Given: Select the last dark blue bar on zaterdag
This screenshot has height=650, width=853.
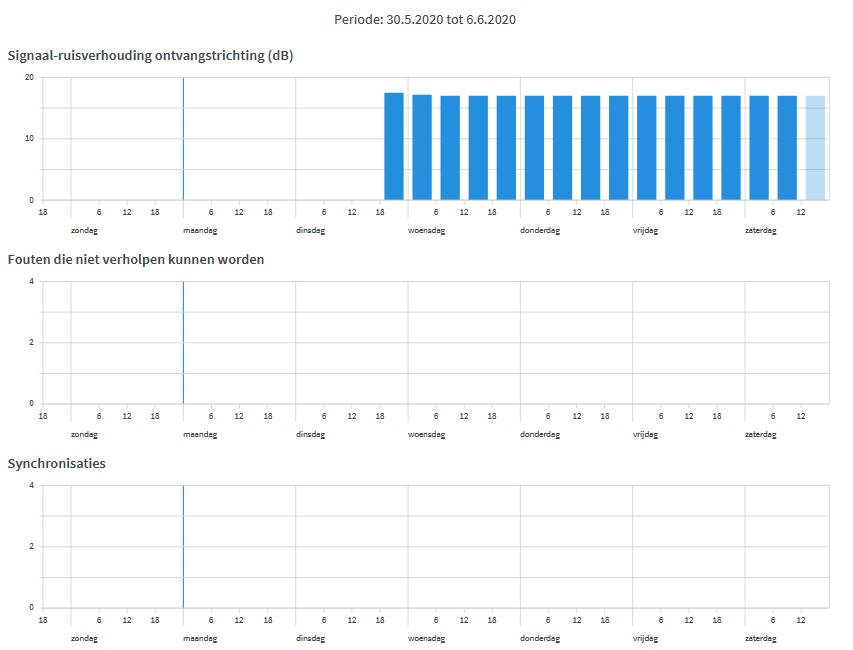Looking at the screenshot, I should pos(787,148).
